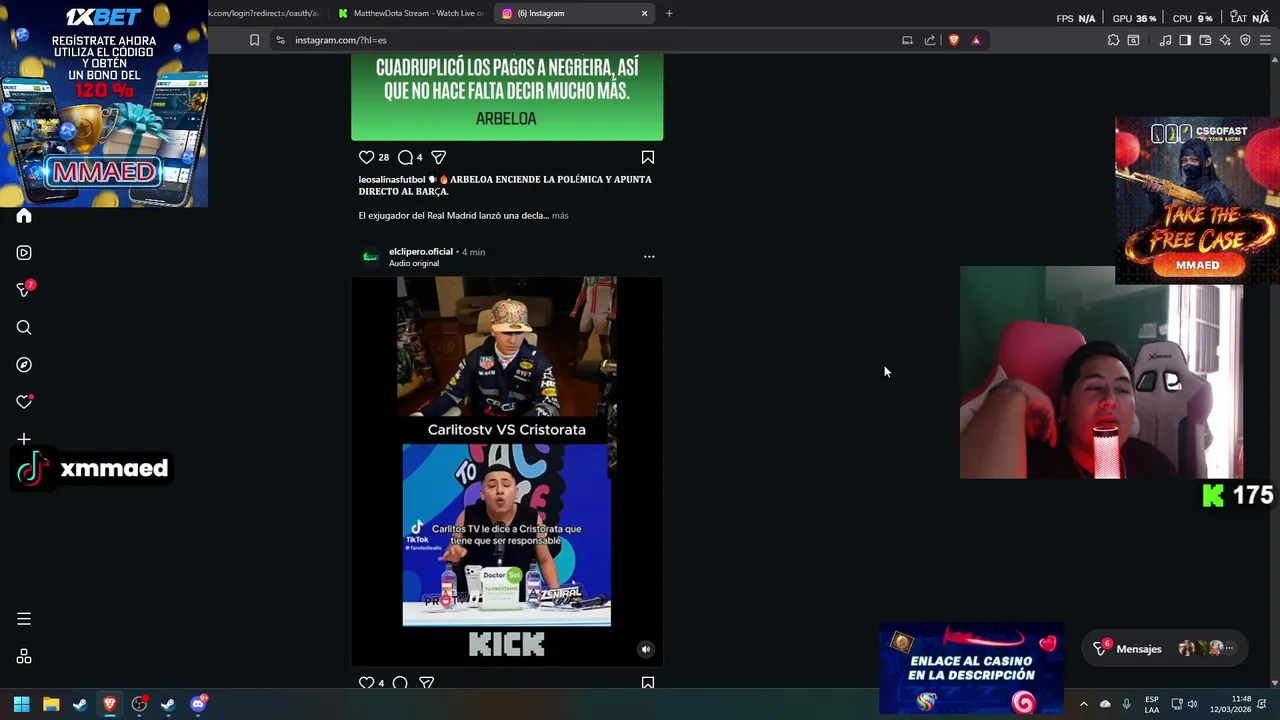Share this page via address bar icon
The width and height of the screenshot is (1280, 720).
(x=930, y=40)
